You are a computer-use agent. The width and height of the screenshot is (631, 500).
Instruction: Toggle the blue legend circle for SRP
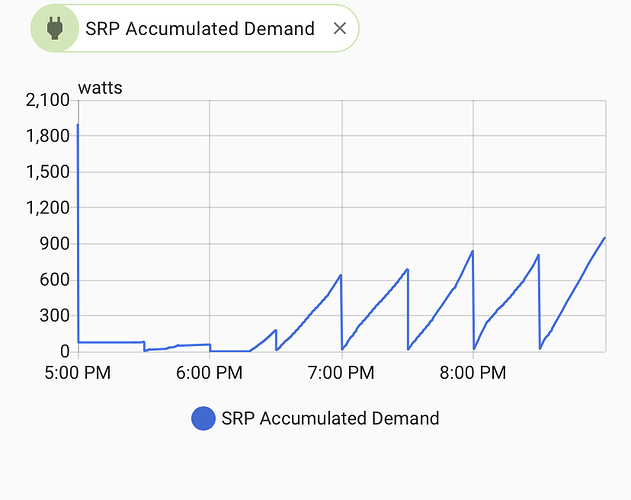pos(203,418)
